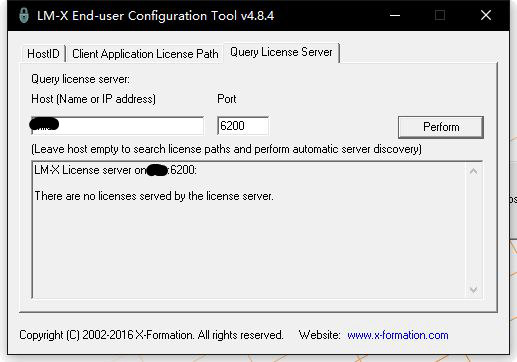This screenshot has width=517, height=362.
Task: Minimize the LM-X Configuration Tool window
Action: pos(395,15)
